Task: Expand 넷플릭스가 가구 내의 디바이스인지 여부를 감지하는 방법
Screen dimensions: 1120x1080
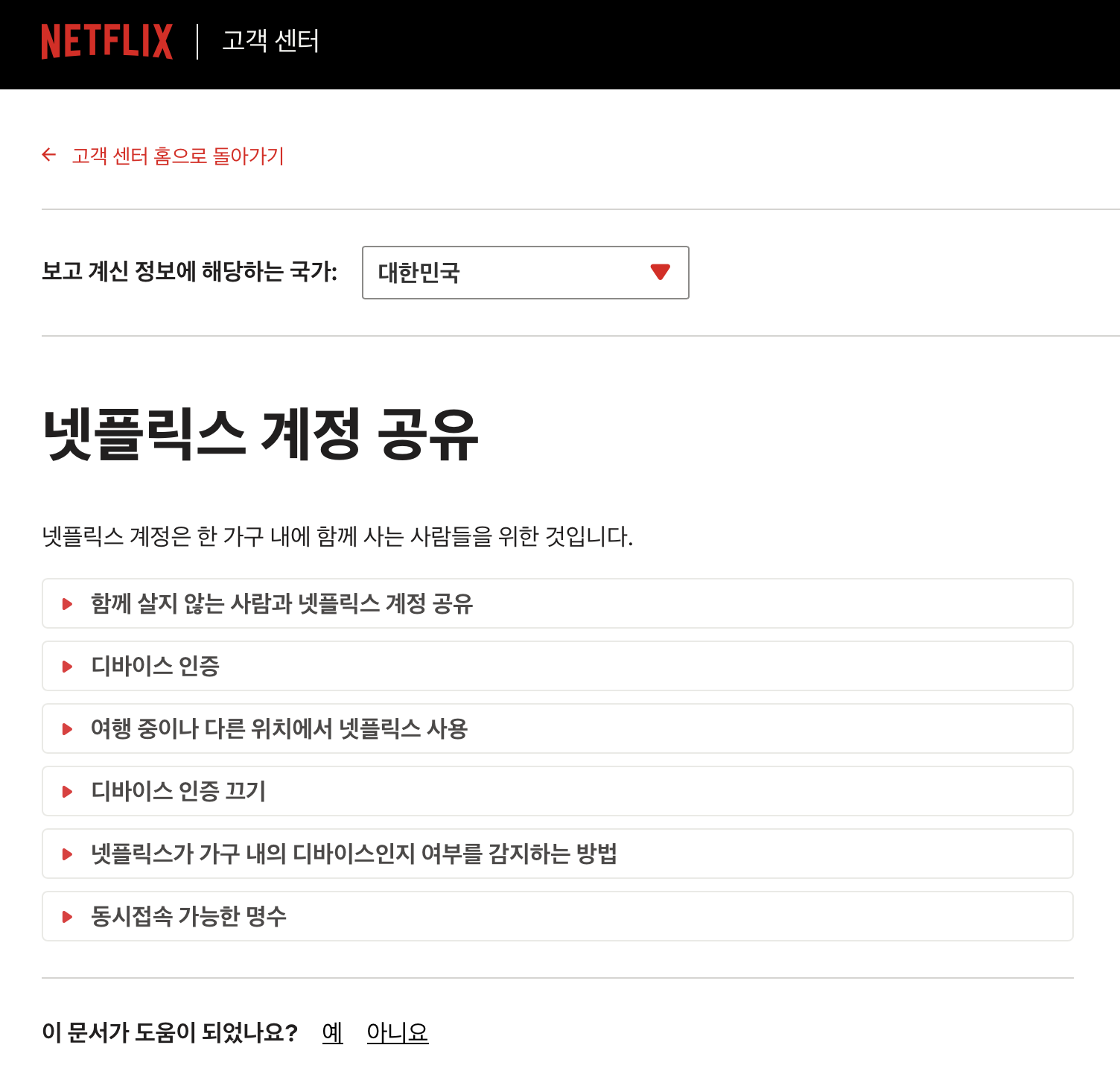Action: coord(557,854)
